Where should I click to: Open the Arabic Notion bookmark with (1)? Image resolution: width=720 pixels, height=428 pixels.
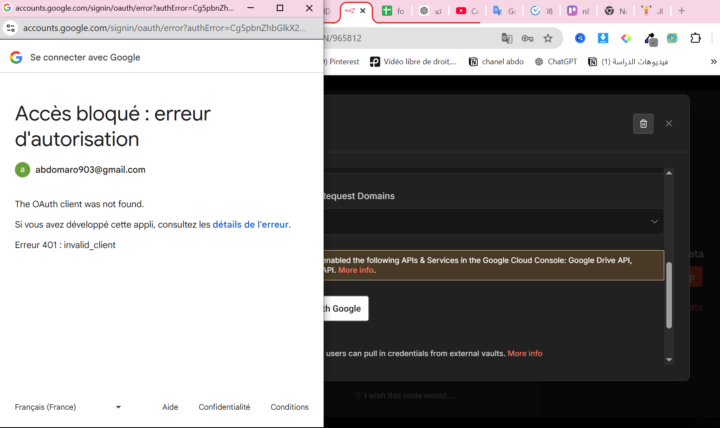(628, 62)
